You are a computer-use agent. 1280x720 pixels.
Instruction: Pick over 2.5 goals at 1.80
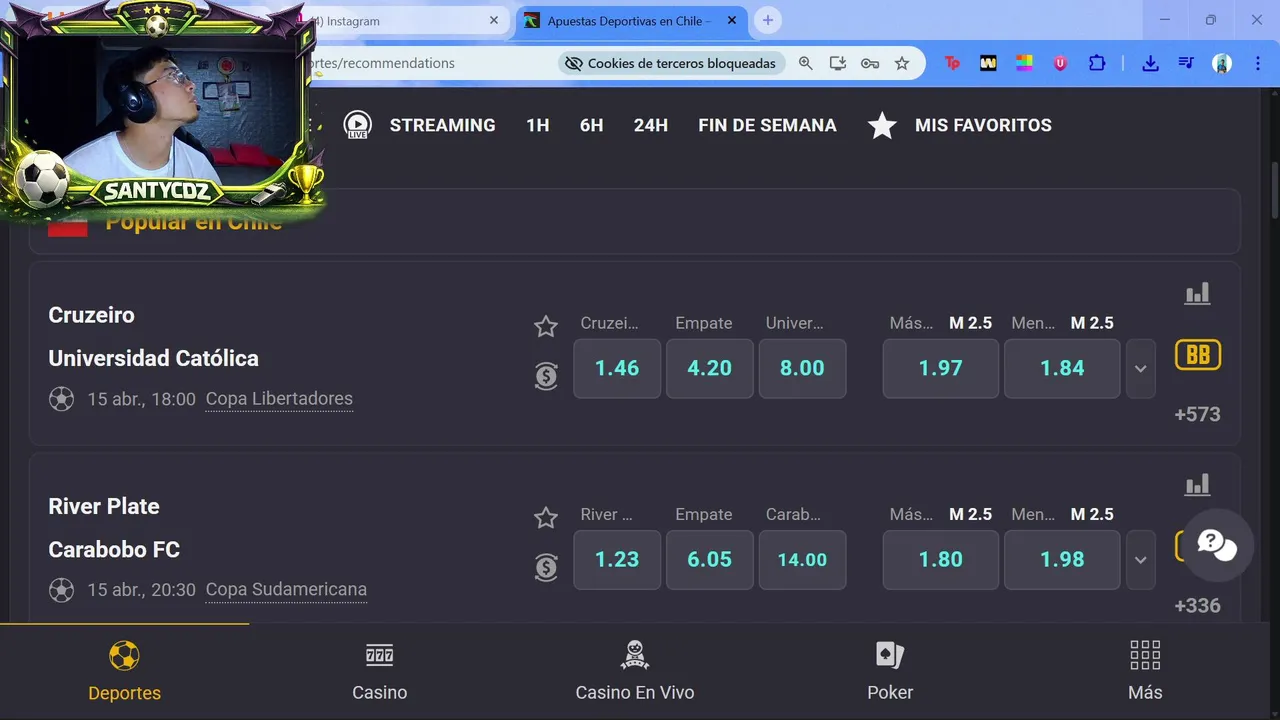(941, 559)
